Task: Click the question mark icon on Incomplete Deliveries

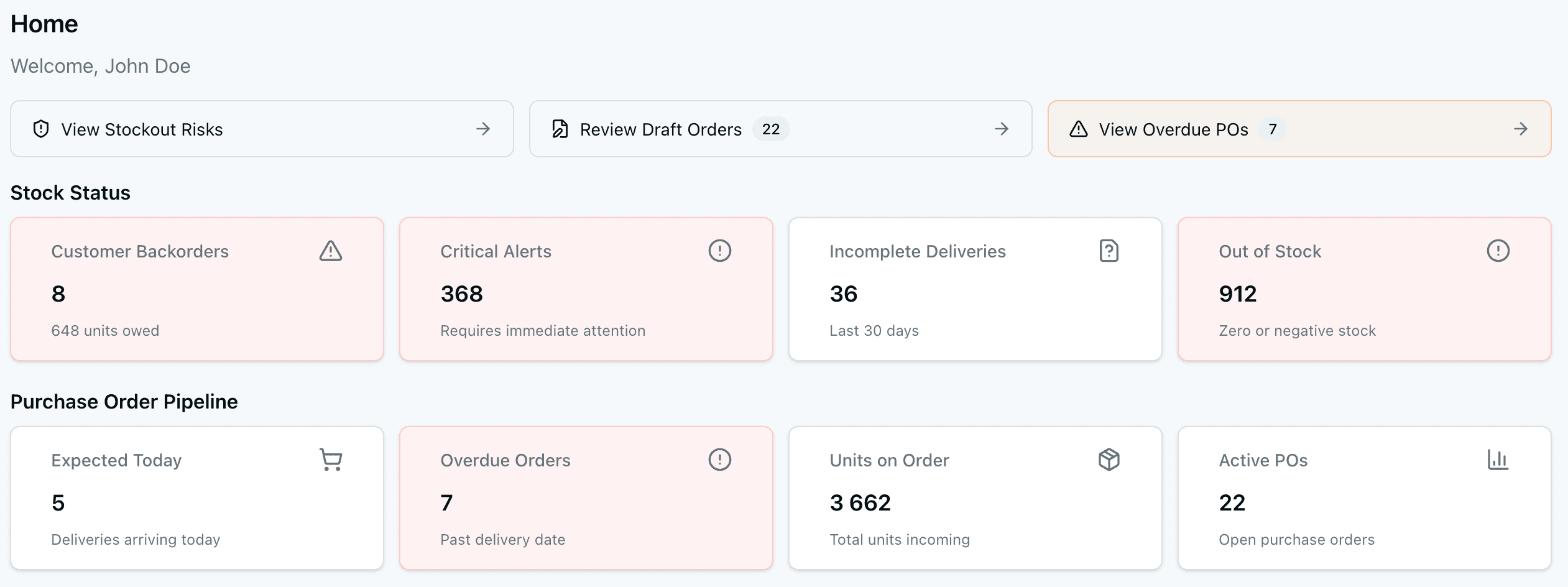Action: coord(1109,251)
